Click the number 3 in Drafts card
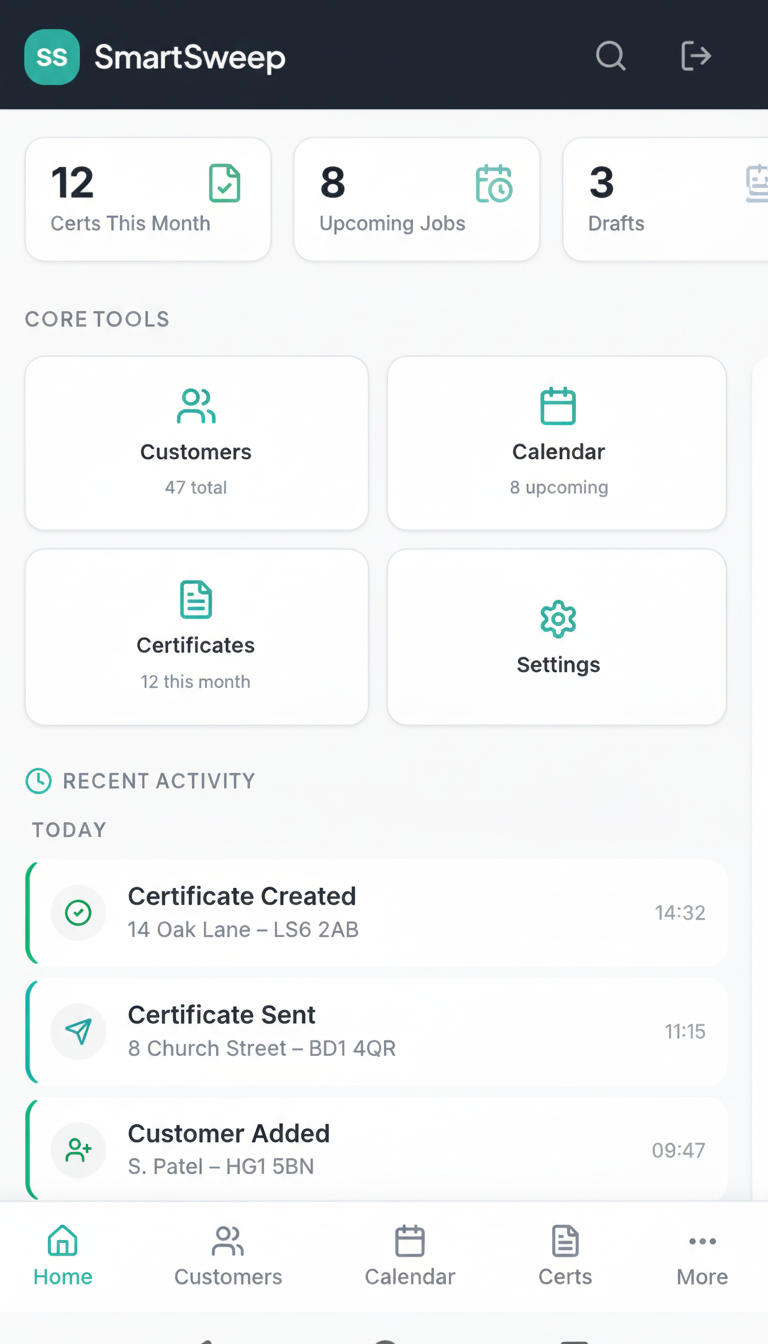Viewport: 768px width, 1344px height. [601, 184]
